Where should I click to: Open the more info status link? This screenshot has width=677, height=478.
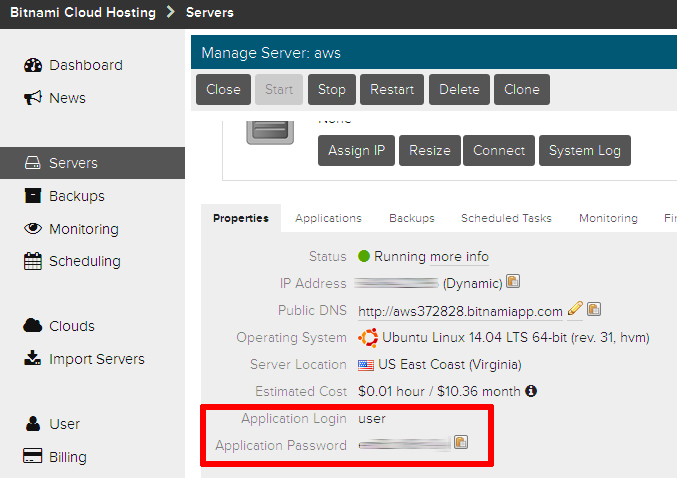(x=459, y=256)
